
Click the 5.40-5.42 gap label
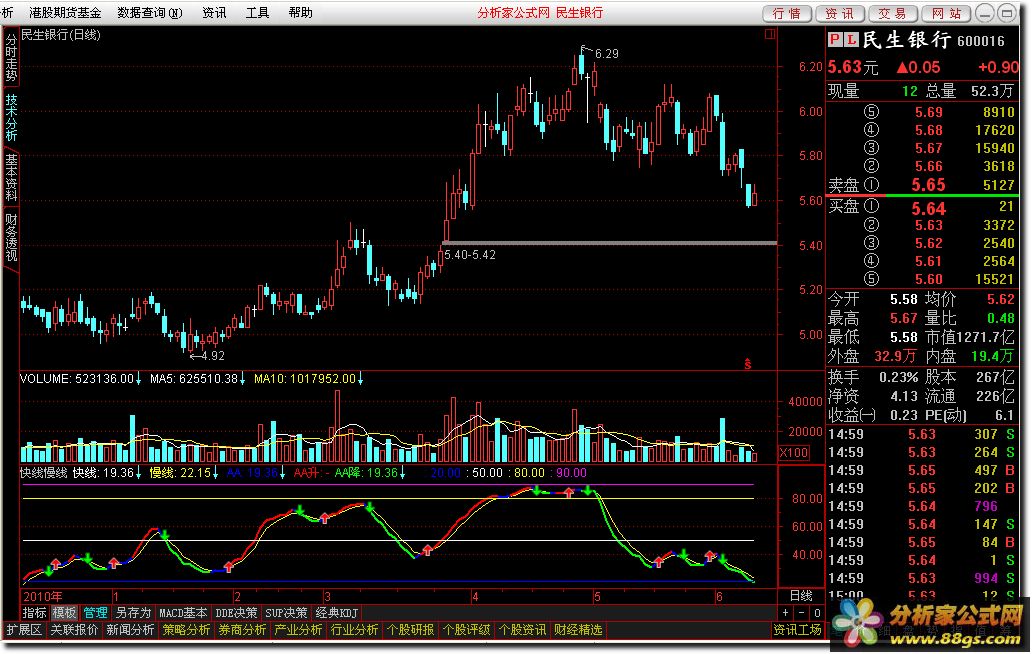click(x=470, y=255)
